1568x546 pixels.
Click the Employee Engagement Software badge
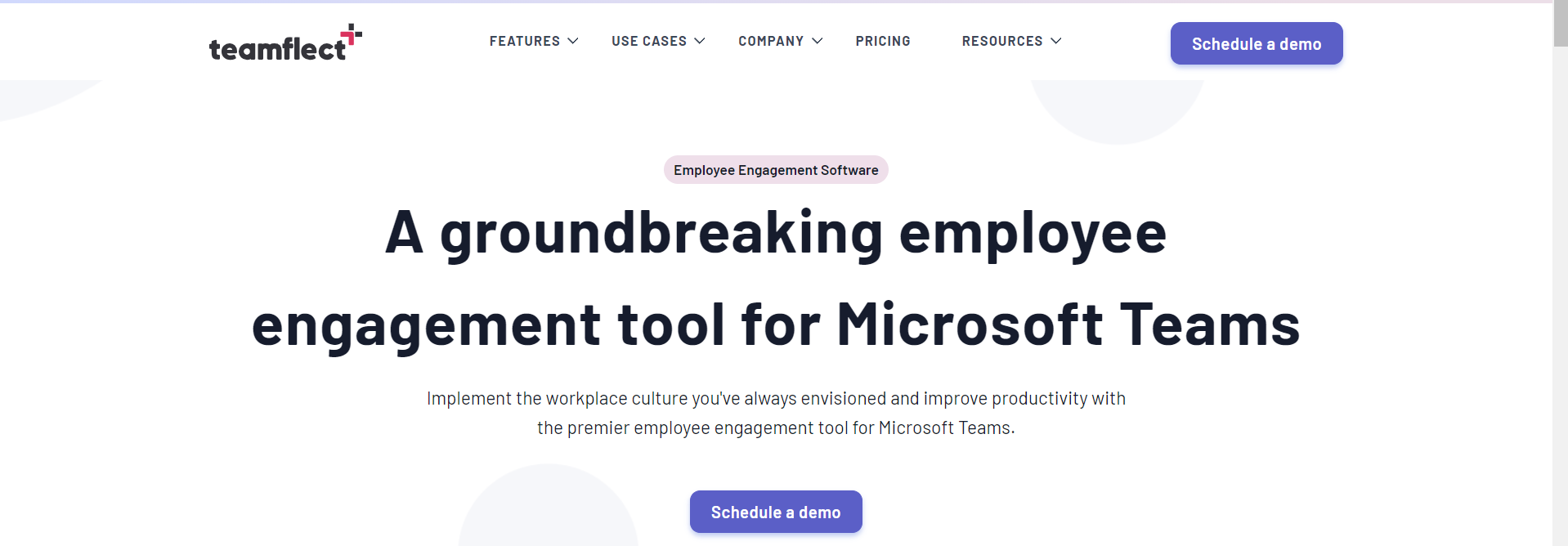click(775, 170)
